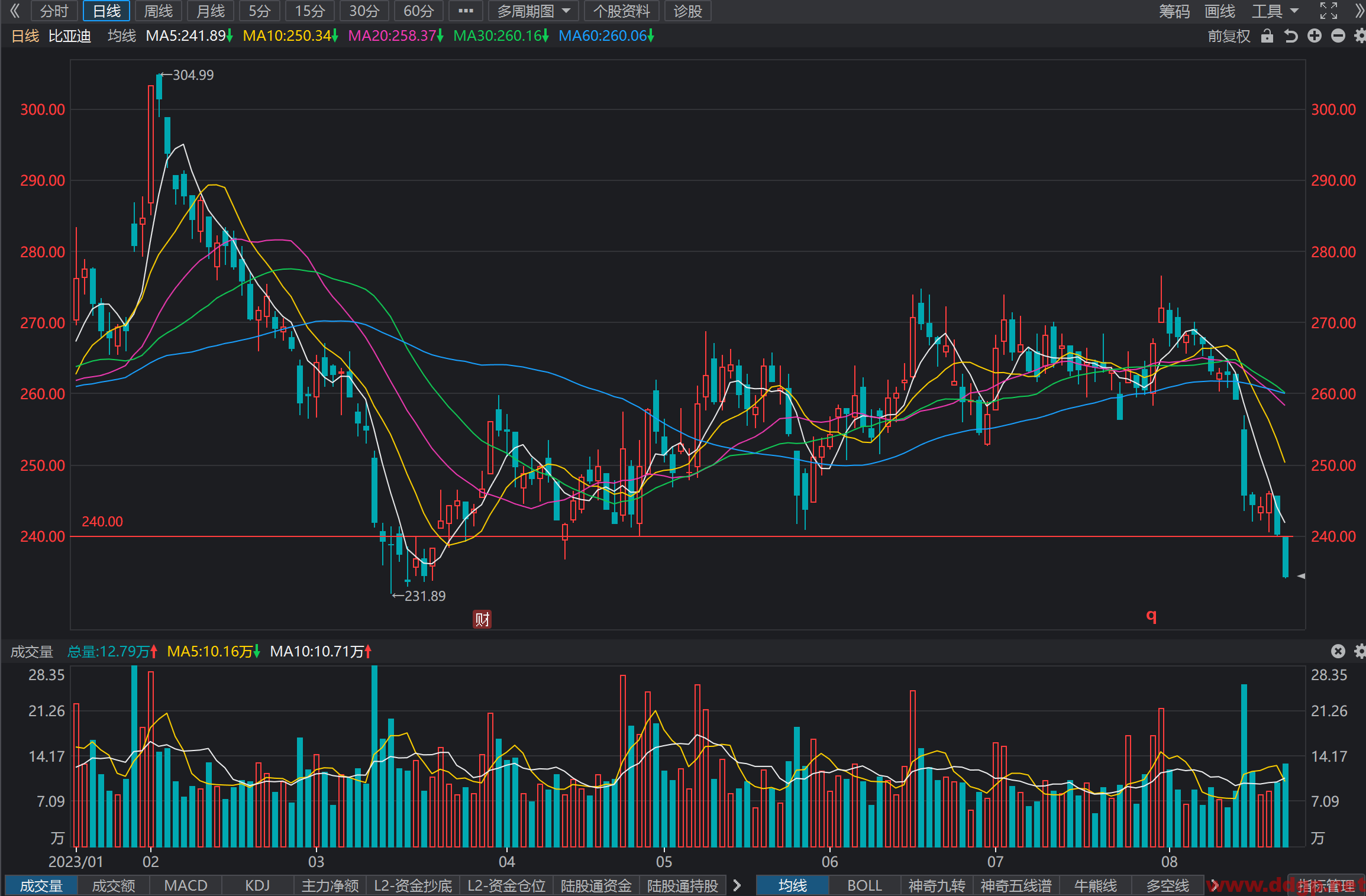Switch to 成交额 indicator tab
Viewport: 1366px width, 896px height.
click(114, 885)
